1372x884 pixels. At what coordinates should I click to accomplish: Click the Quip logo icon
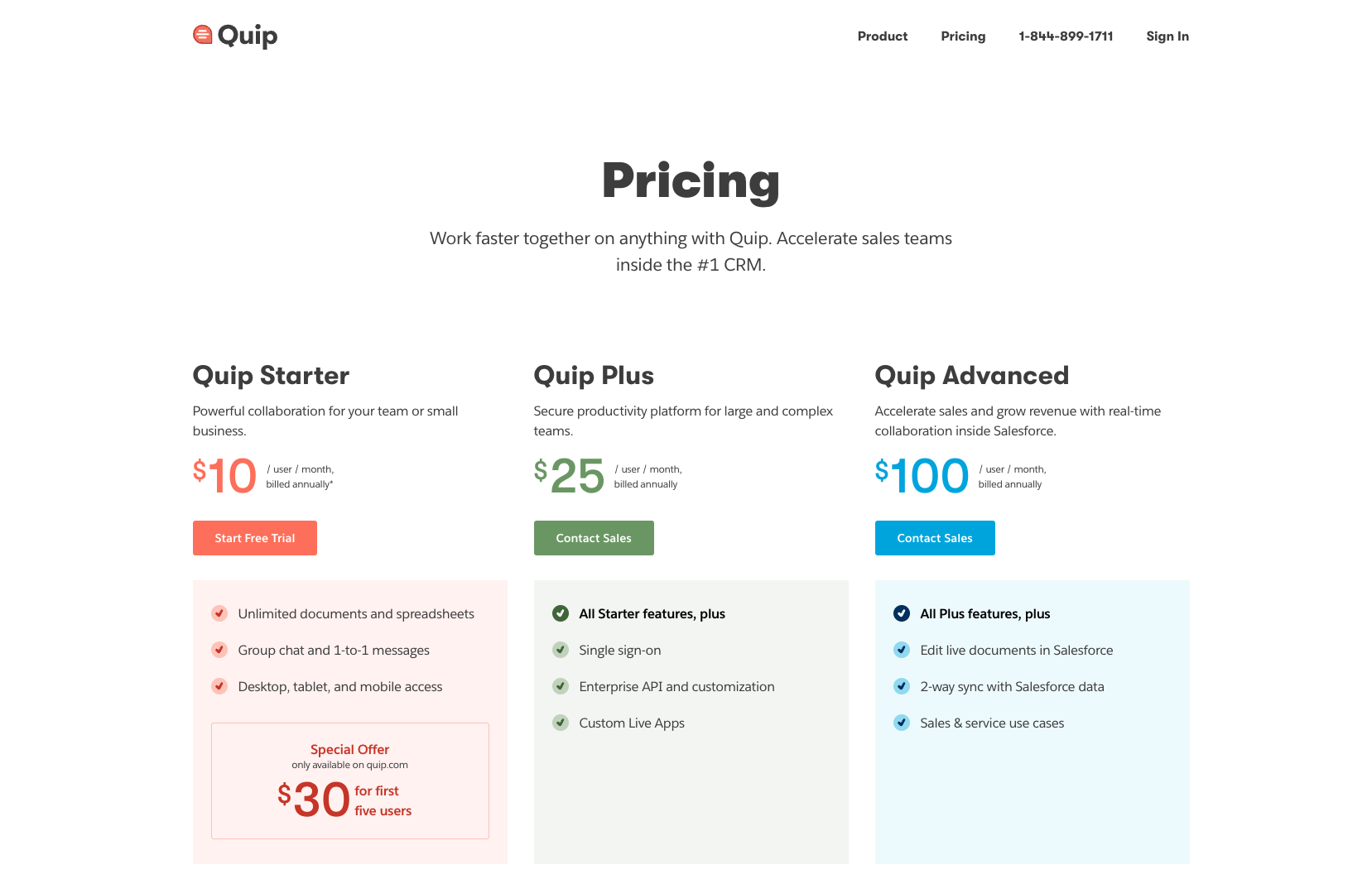(x=203, y=35)
